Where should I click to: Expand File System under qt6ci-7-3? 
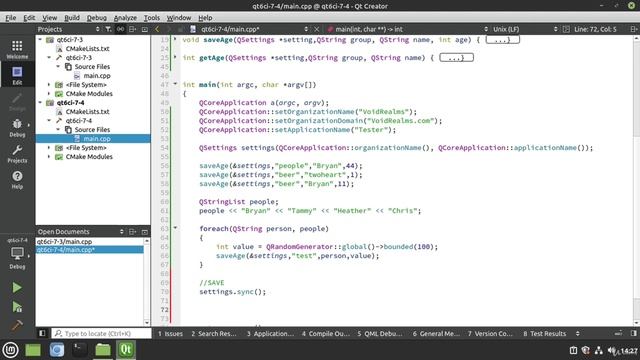(x=49, y=84)
